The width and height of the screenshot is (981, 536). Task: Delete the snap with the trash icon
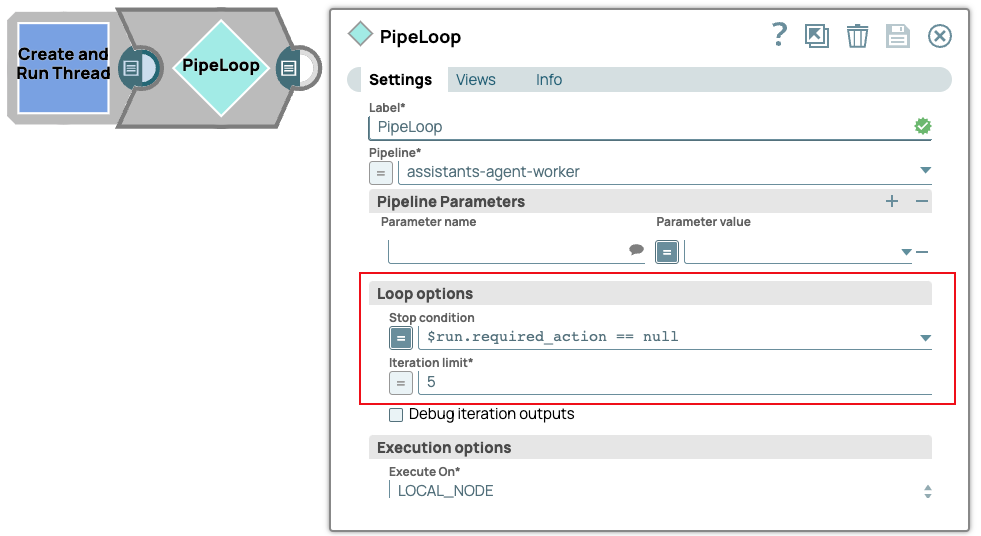[857, 37]
